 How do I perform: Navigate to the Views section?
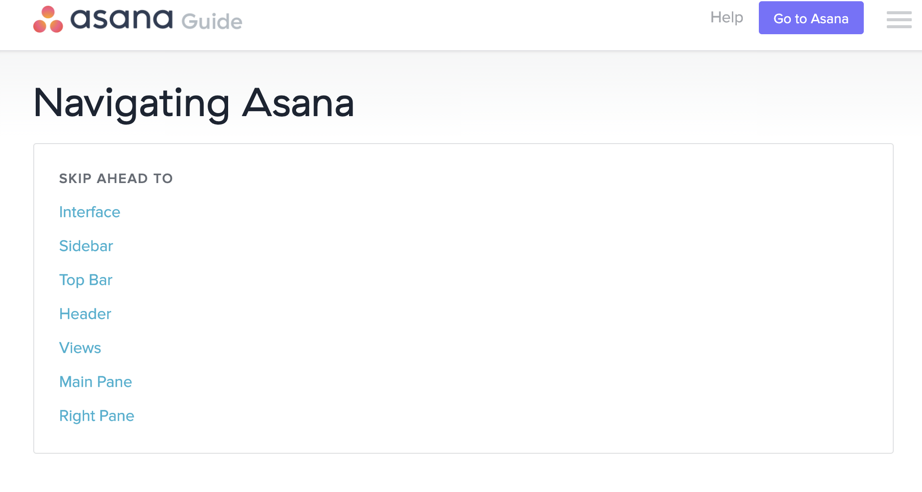pos(80,348)
